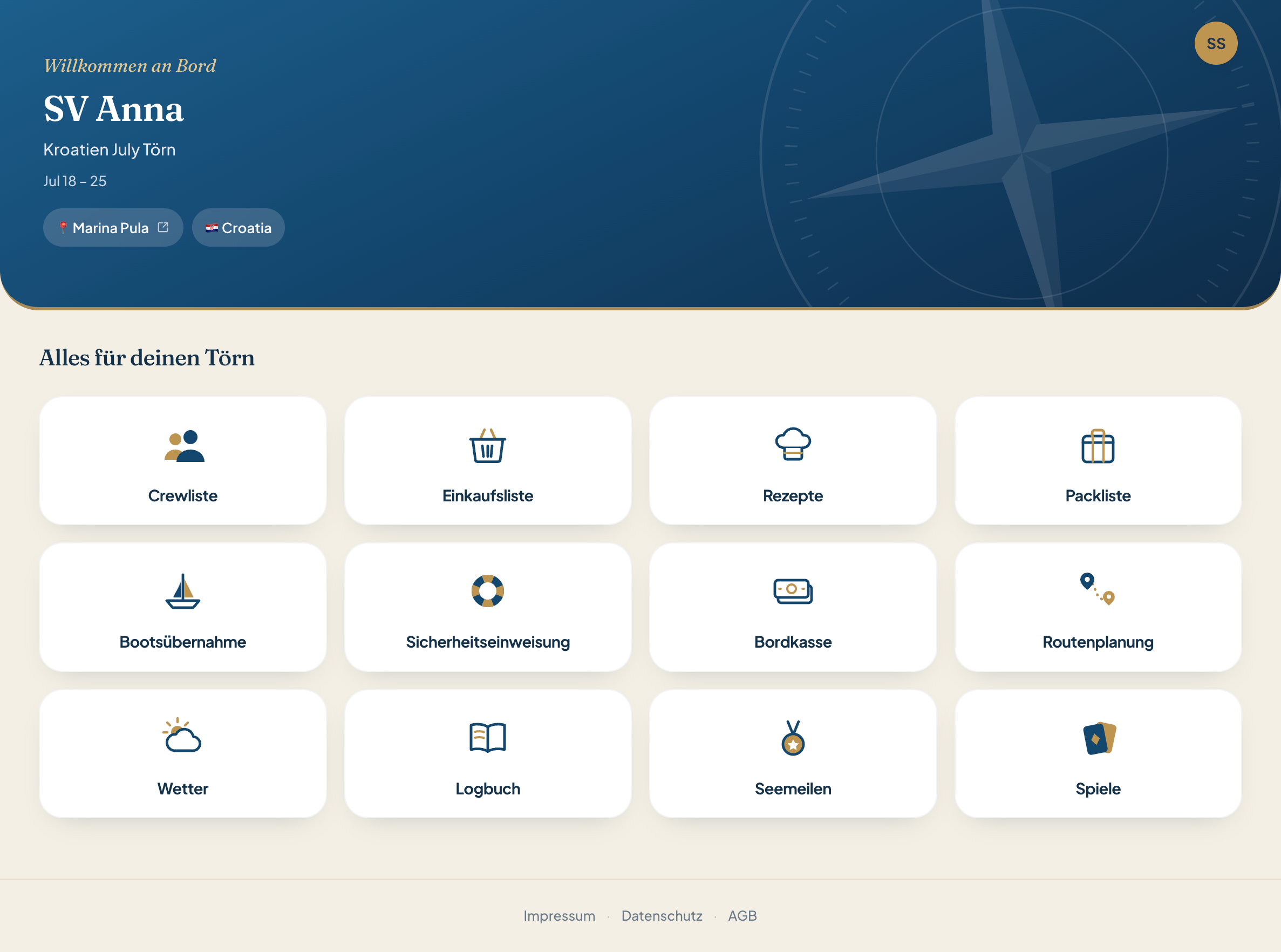1281x952 pixels.
Task: Open the Seemeilen card label
Action: click(x=793, y=789)
